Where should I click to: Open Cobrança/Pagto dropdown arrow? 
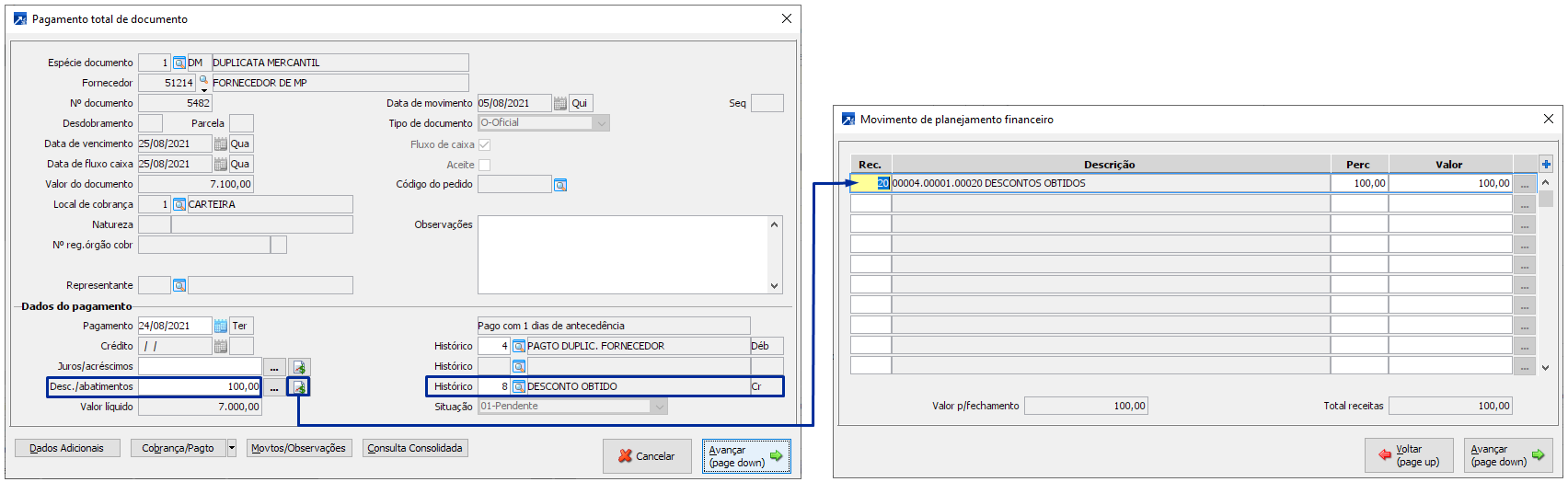tap(232, 448)
